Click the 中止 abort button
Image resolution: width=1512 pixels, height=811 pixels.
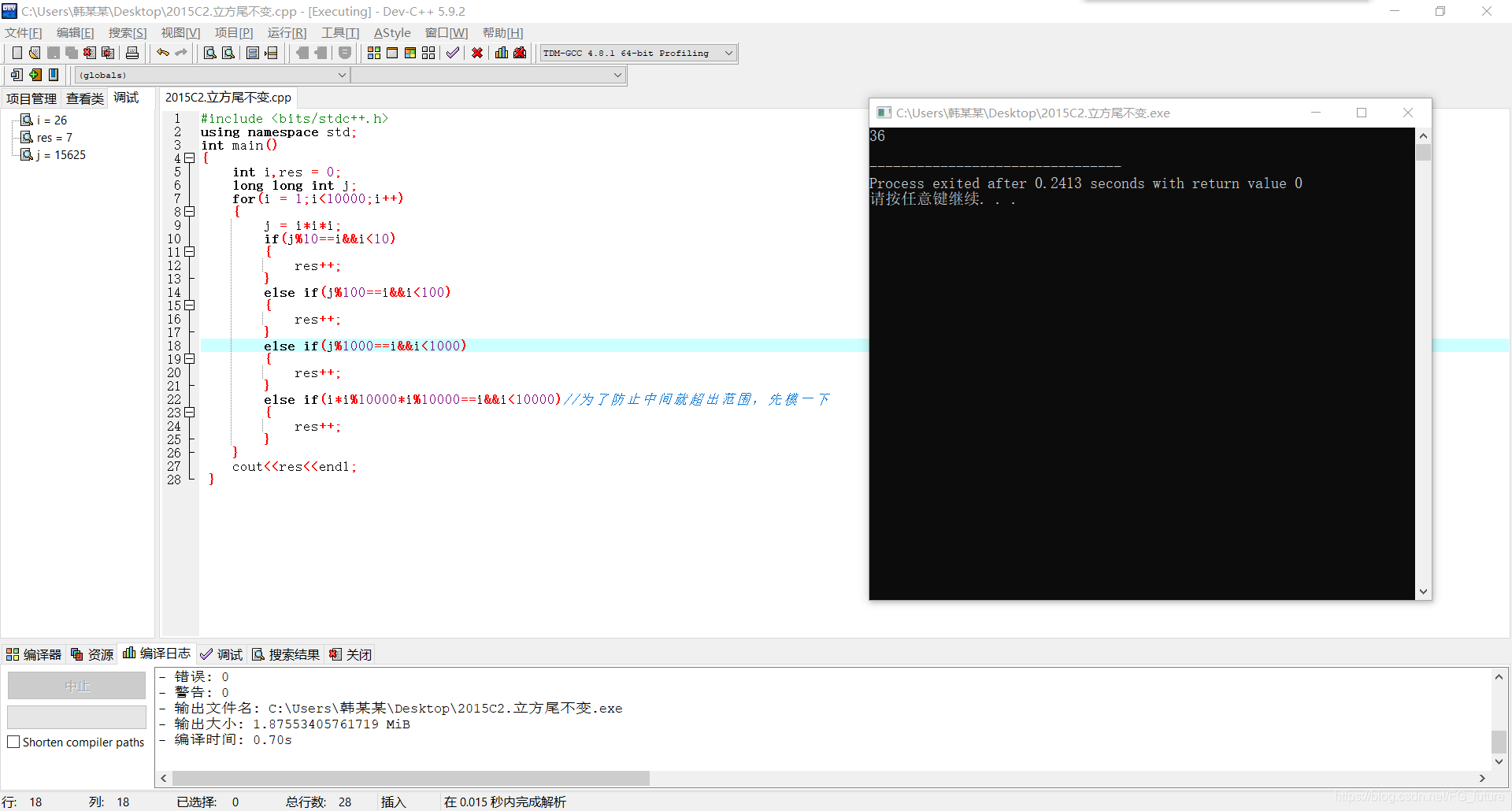pos(76,686)
